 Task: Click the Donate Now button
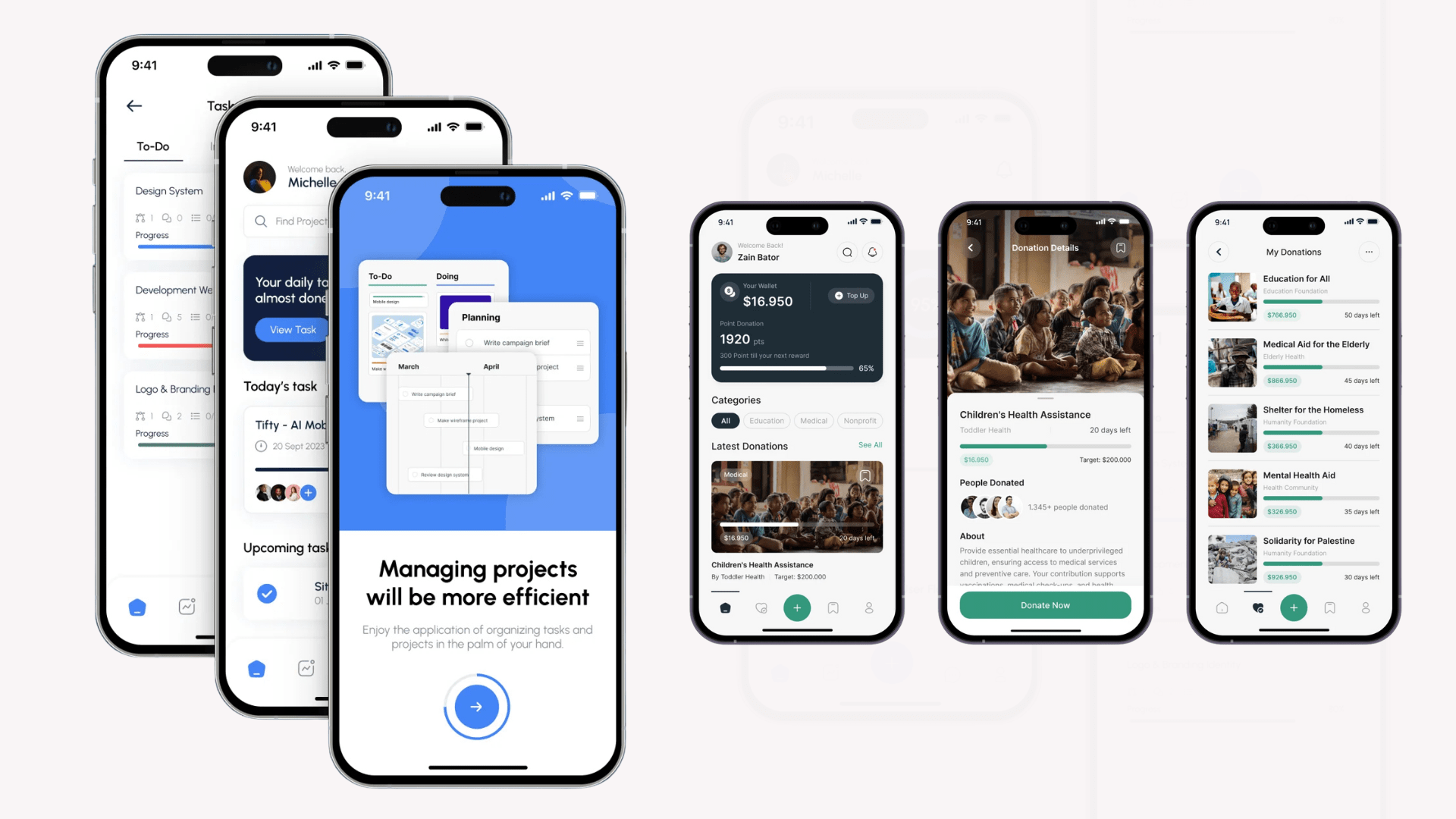(1044, 604)
